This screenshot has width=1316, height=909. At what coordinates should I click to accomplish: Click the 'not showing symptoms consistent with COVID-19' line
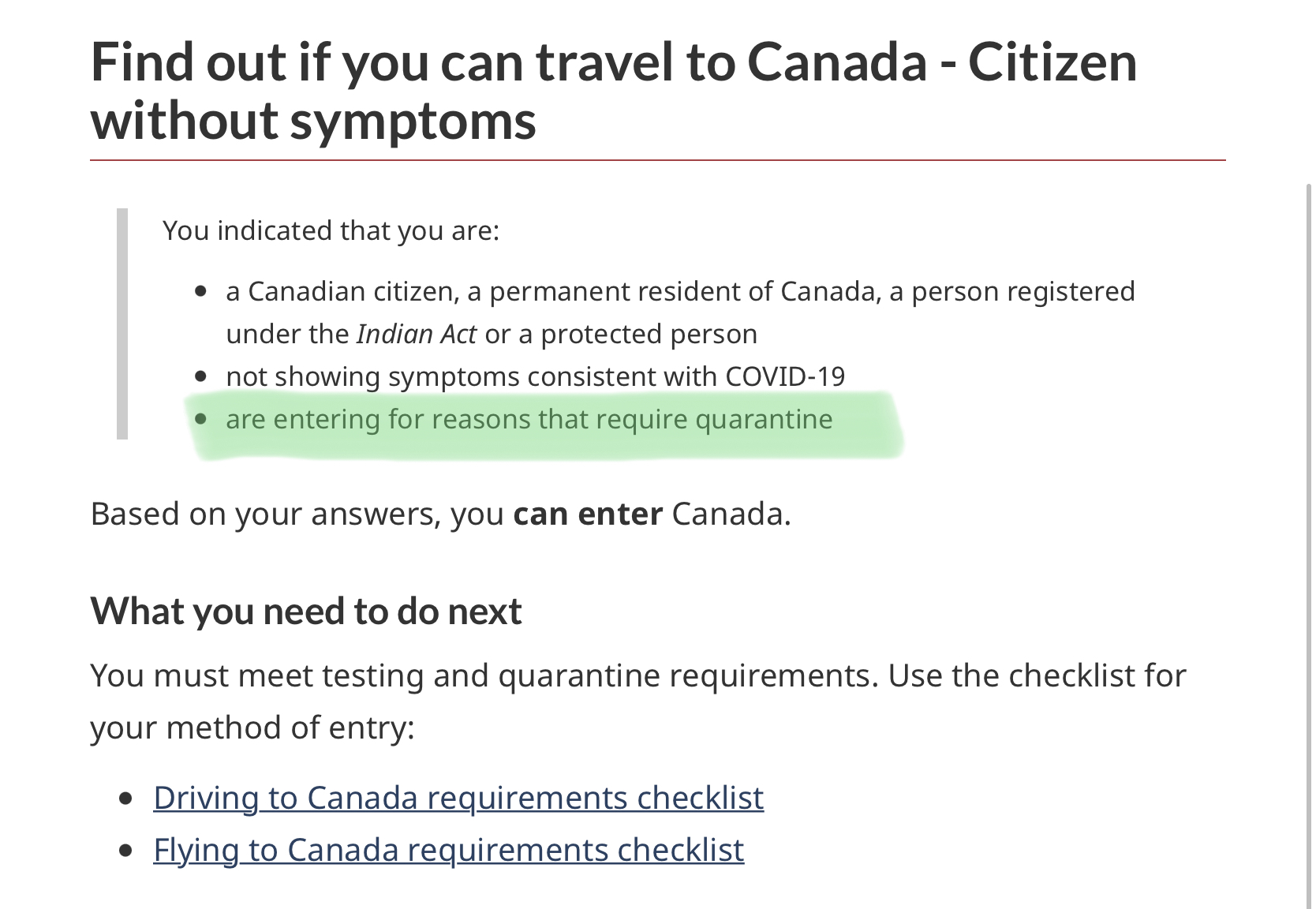tap(536, 376)
